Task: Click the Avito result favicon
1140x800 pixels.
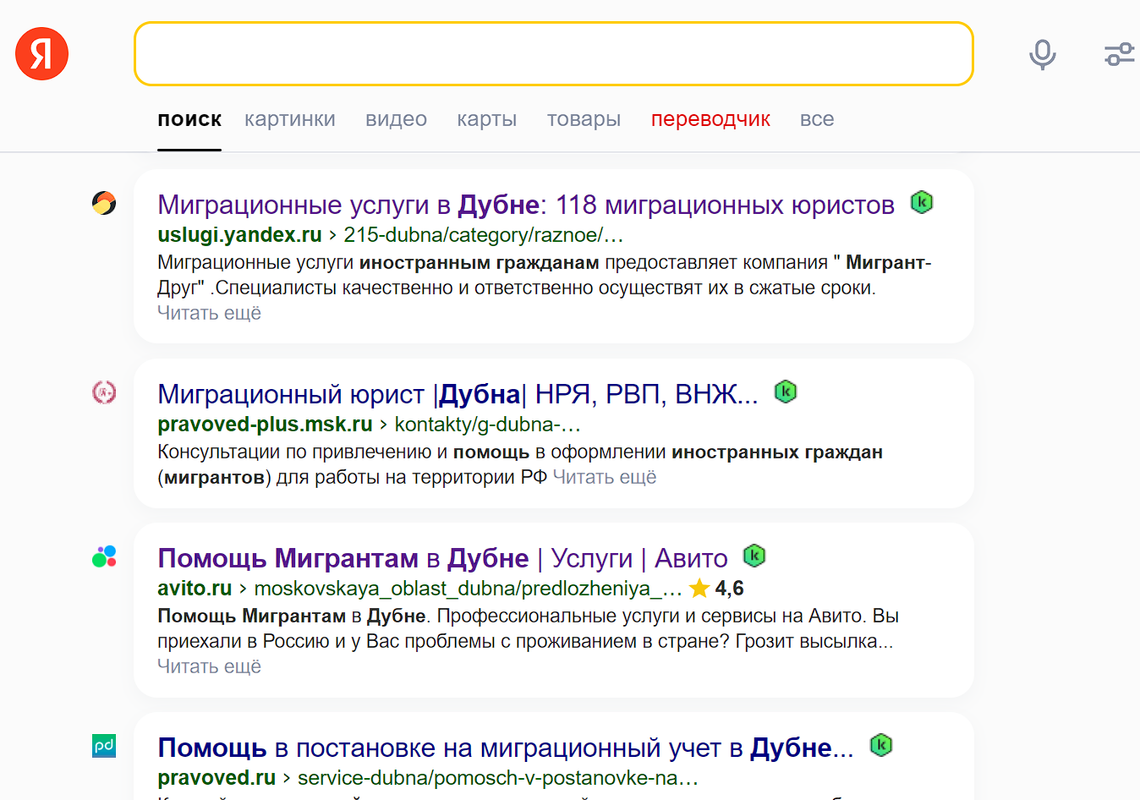Action: point(104,557)
